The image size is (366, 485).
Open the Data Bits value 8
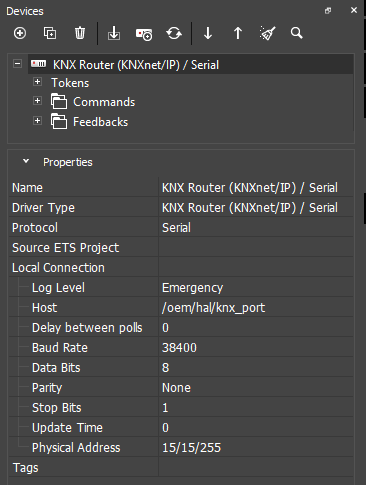point(256,367)
